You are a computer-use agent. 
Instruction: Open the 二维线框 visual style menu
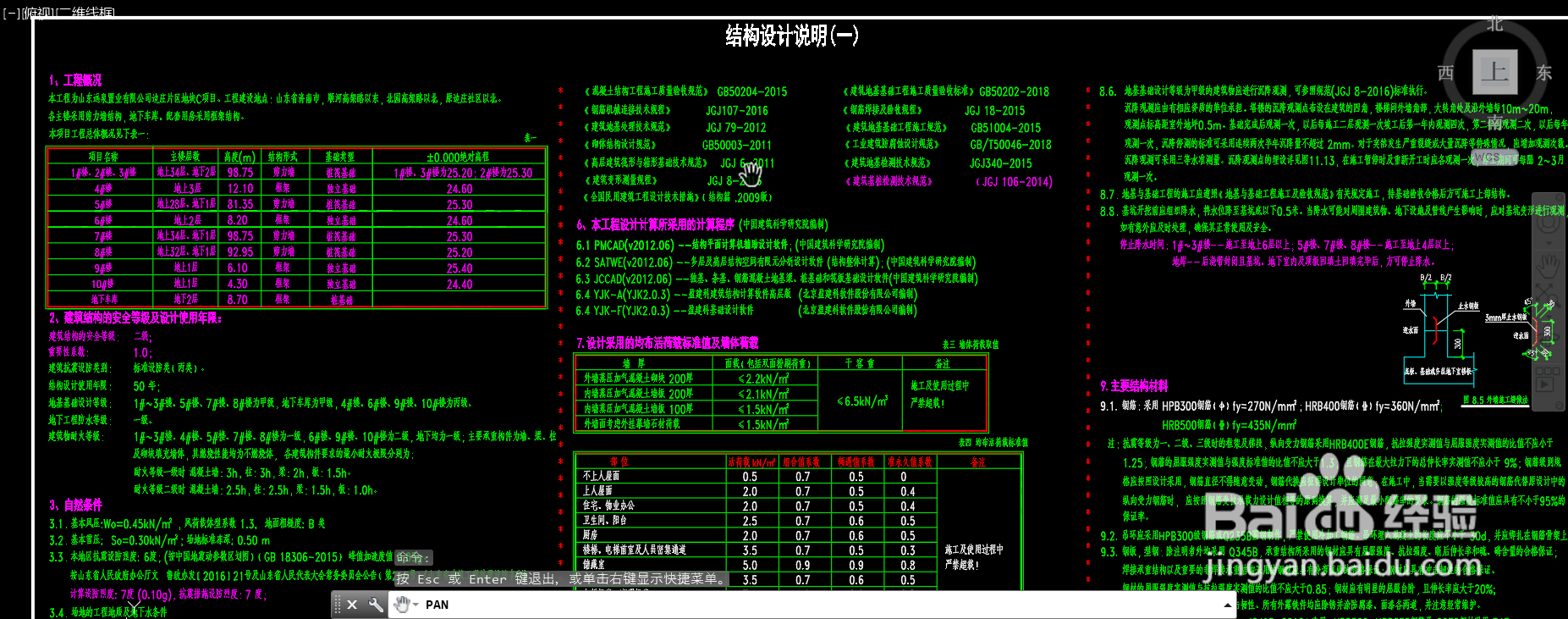tap(85, 13)
